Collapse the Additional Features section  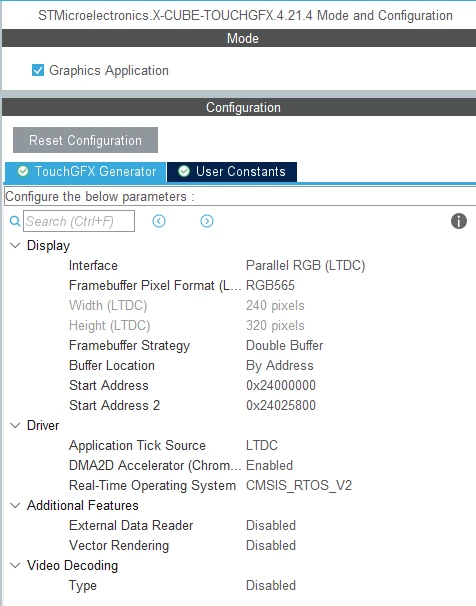pos(15,506)
